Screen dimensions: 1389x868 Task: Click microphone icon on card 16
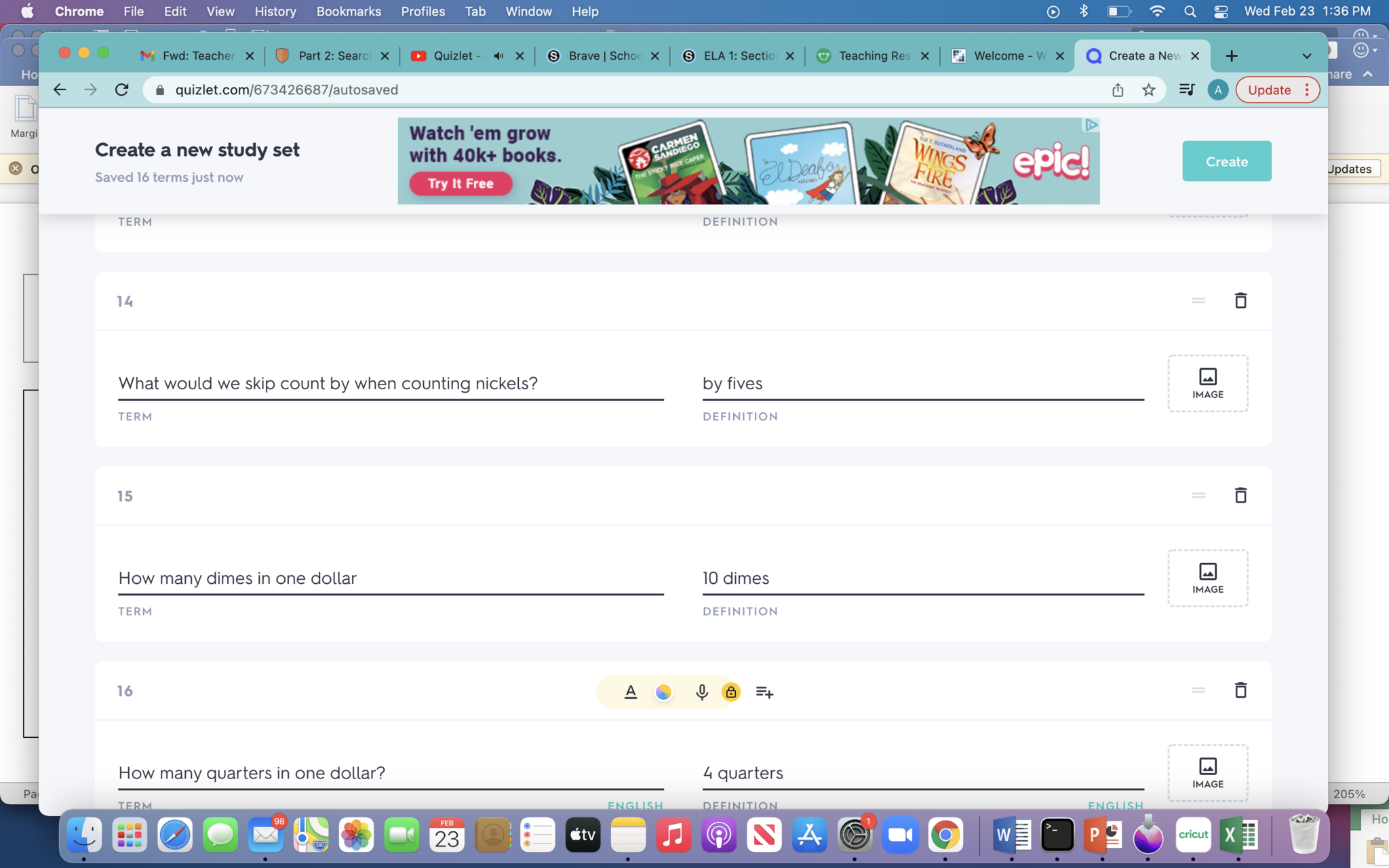701,692
